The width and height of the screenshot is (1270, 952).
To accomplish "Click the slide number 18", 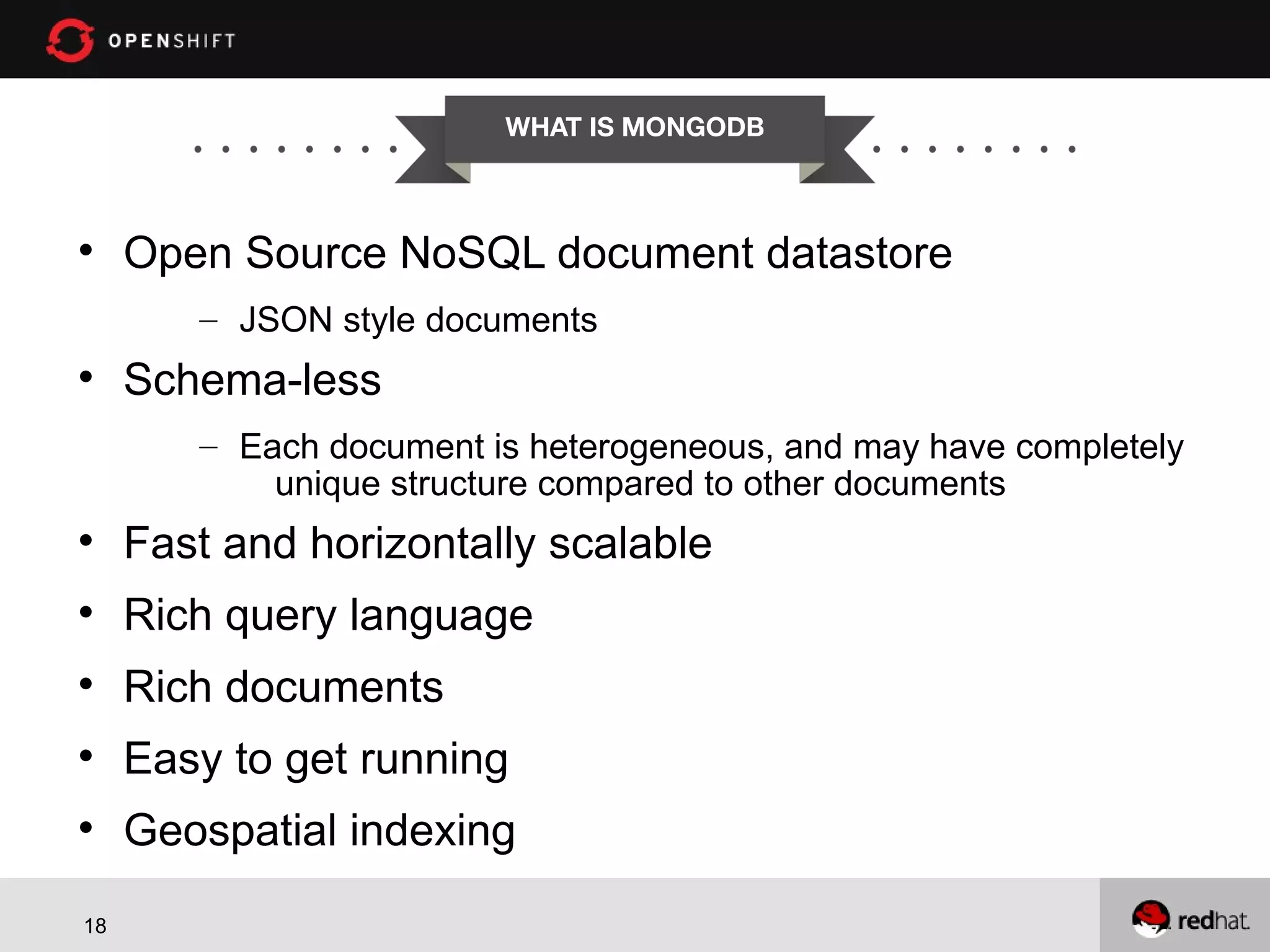I will point(95,926).
